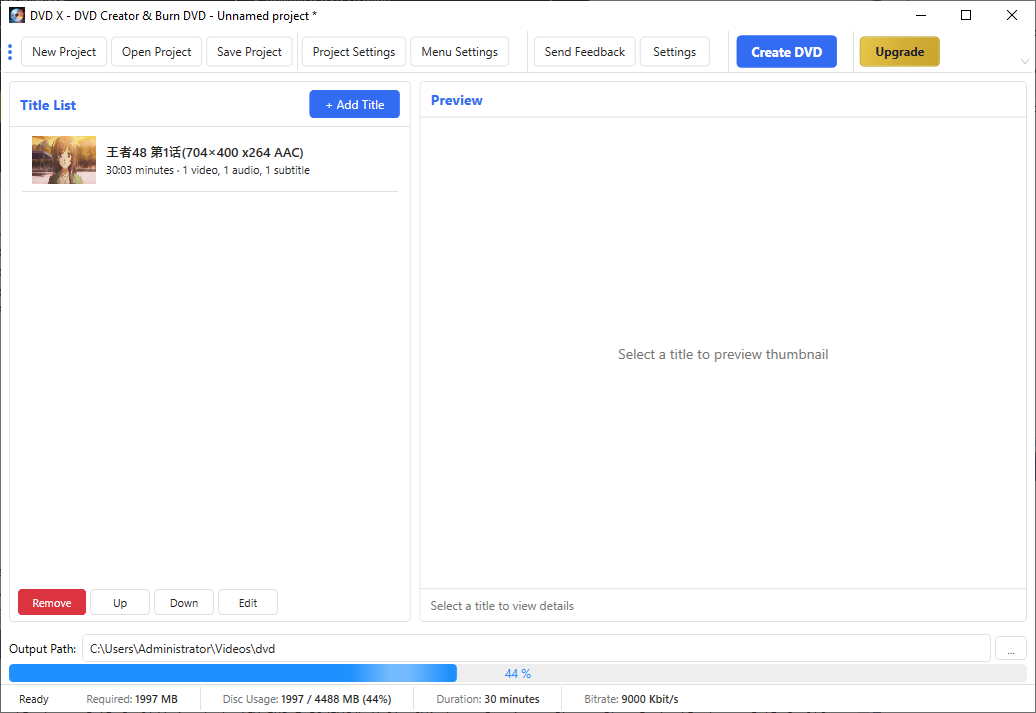Select title row text 王者48 第1话(704×400 x264 AAC)
The image size is (1036, 713).
coord(205,153)
